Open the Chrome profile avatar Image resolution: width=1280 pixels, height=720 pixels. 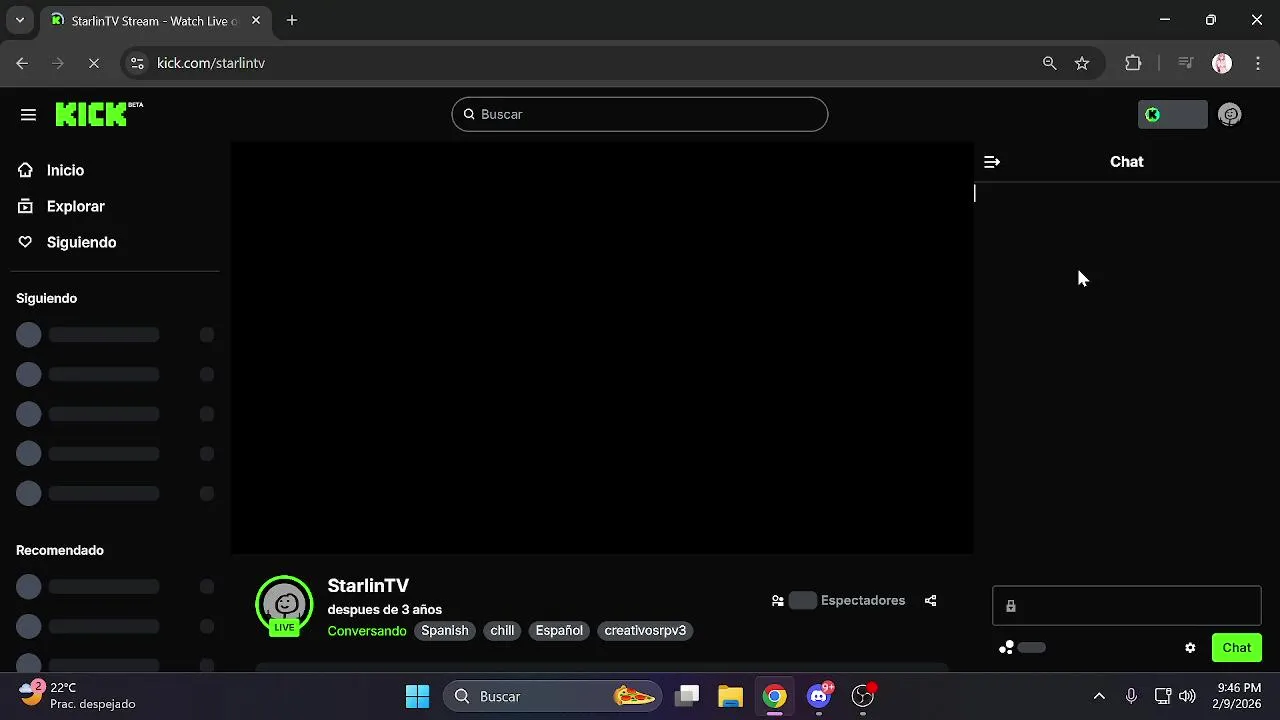pyautogui.click(x=1222, y=63)
